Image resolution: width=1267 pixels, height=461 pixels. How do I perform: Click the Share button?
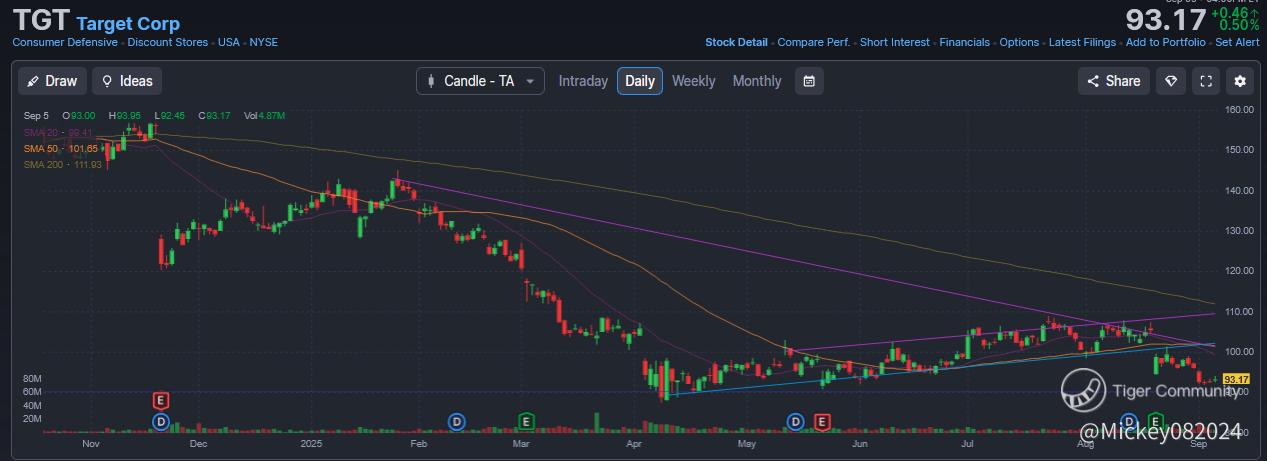coord(1113,81)
